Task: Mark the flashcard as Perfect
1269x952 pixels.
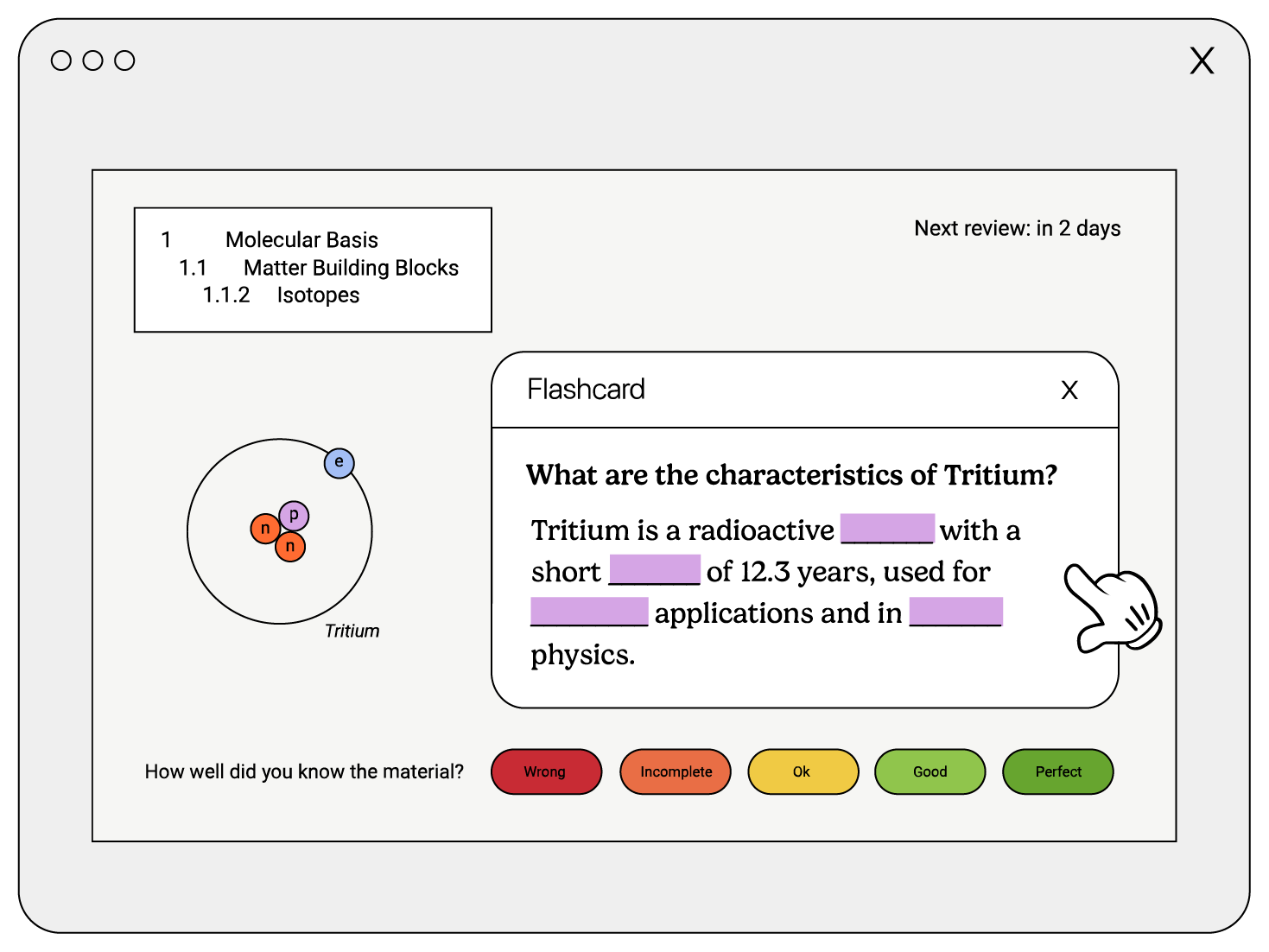Action: 1057,771
